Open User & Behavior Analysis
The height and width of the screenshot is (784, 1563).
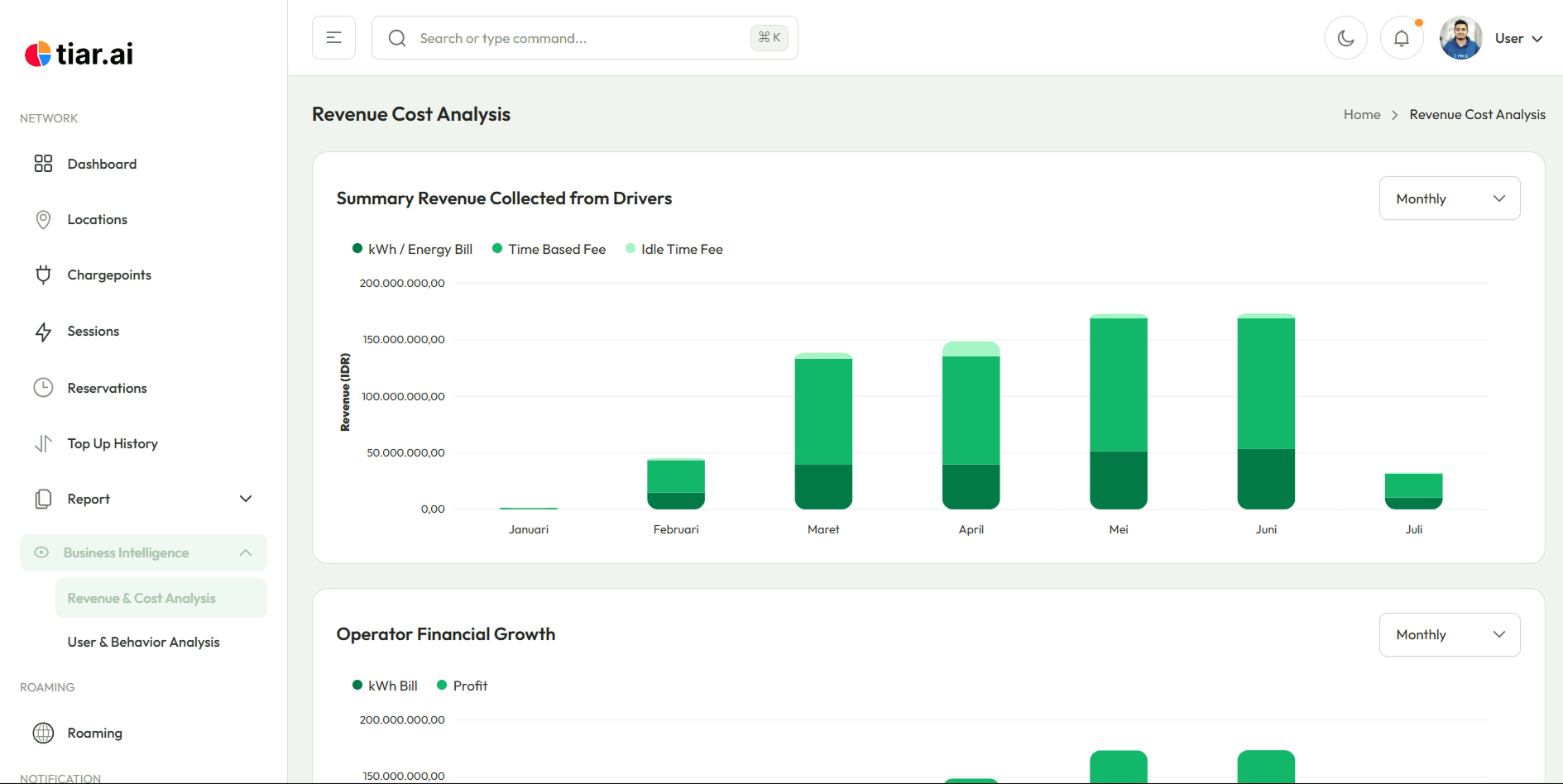(161, 642)
